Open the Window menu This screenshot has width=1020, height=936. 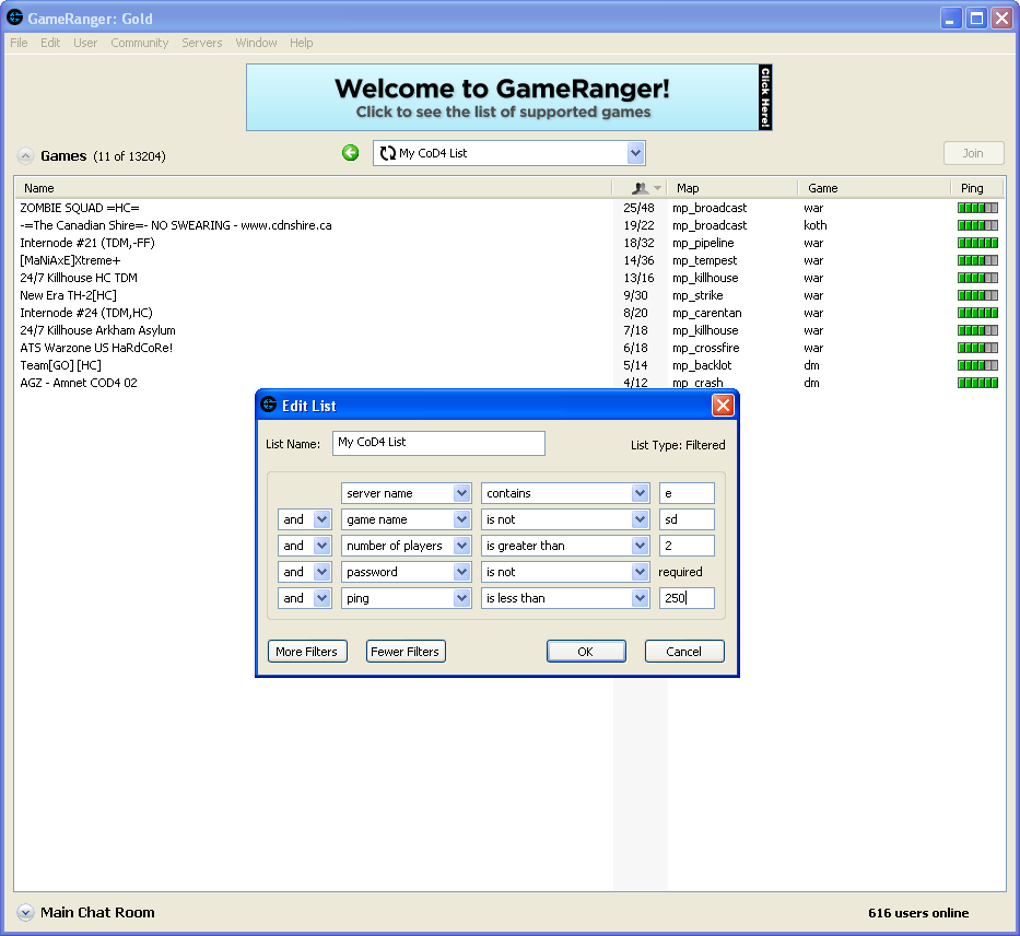256,43
